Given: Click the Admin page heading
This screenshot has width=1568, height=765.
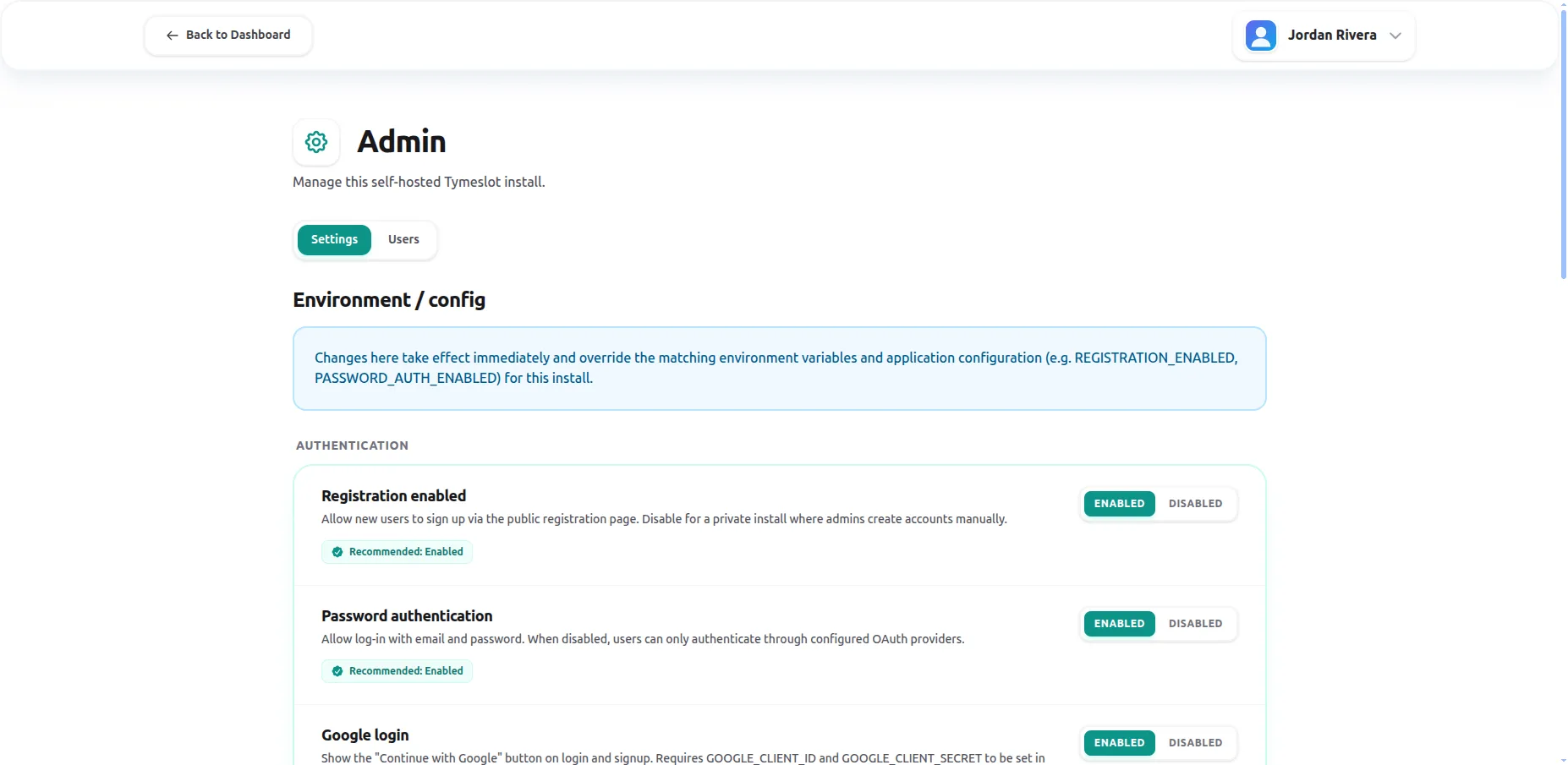Looking at the screenshot, I should tap(401, 142).
